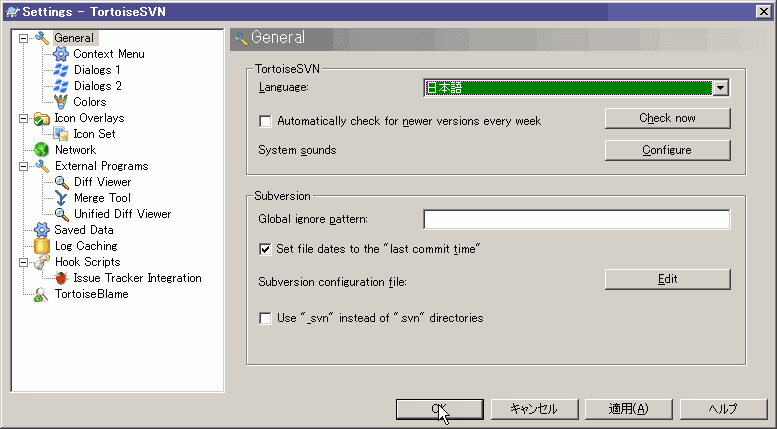Viewport: 777px width, 429px height.
Task: Open the Language dropdown arrow
Action: 721,88
